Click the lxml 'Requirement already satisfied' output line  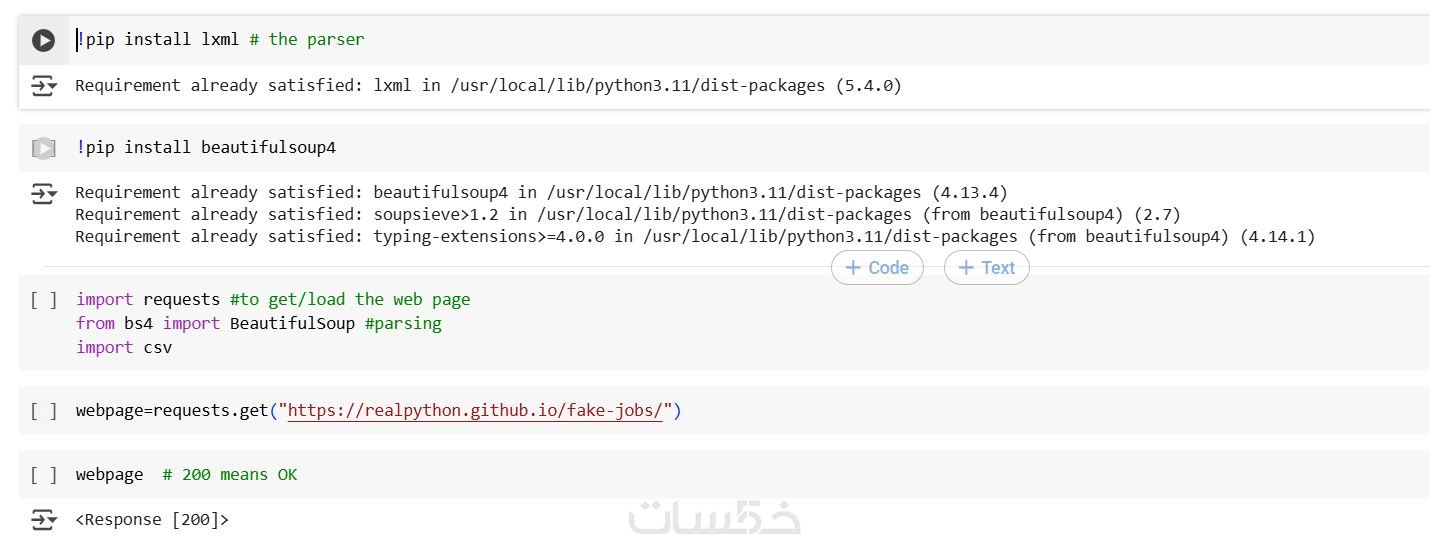point(488,86)
